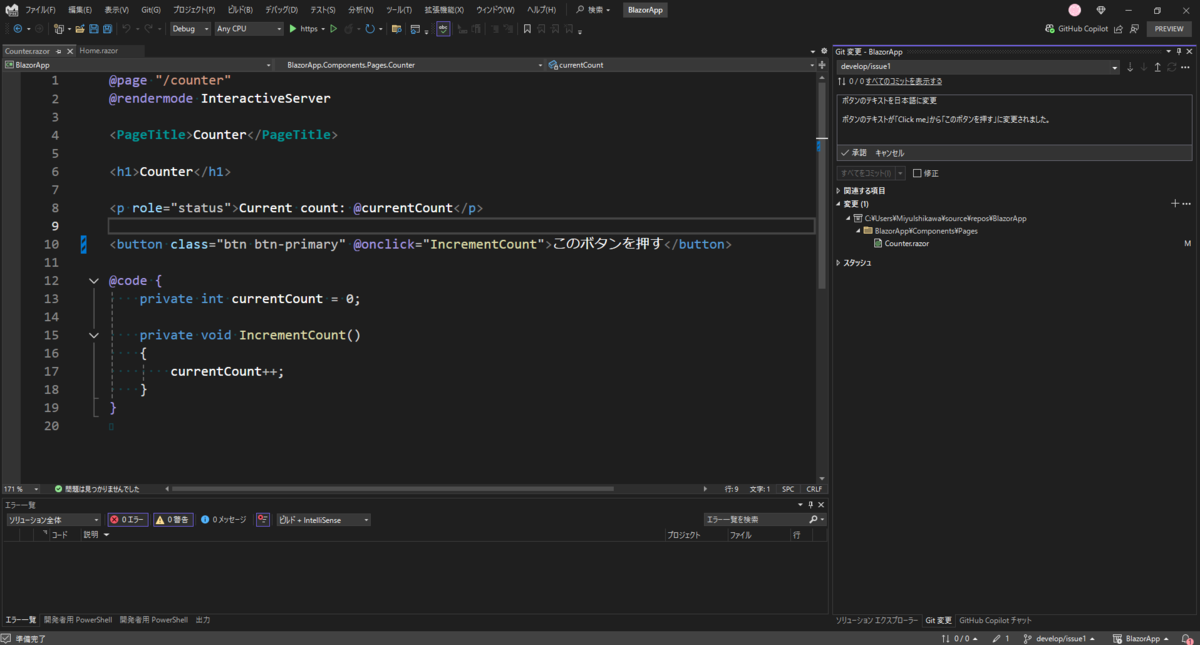Click the single Save floppy disk icon
Viewport: 1200px width, 645px height.
click(x=93, y=29)
